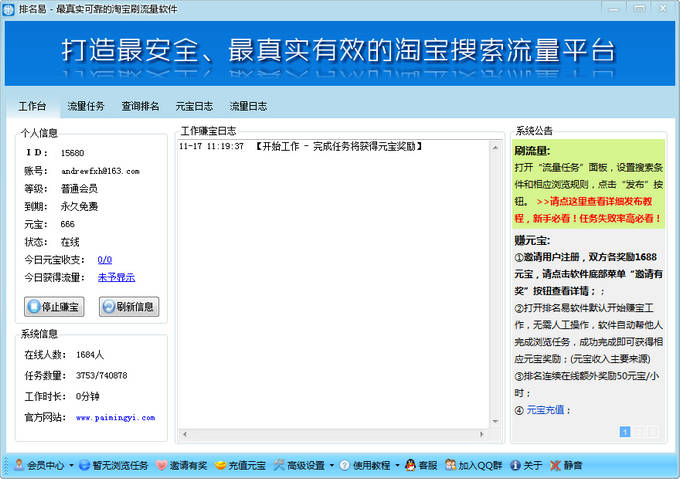
Task: Select the 开始工作 log entry line
Action: 301,147
